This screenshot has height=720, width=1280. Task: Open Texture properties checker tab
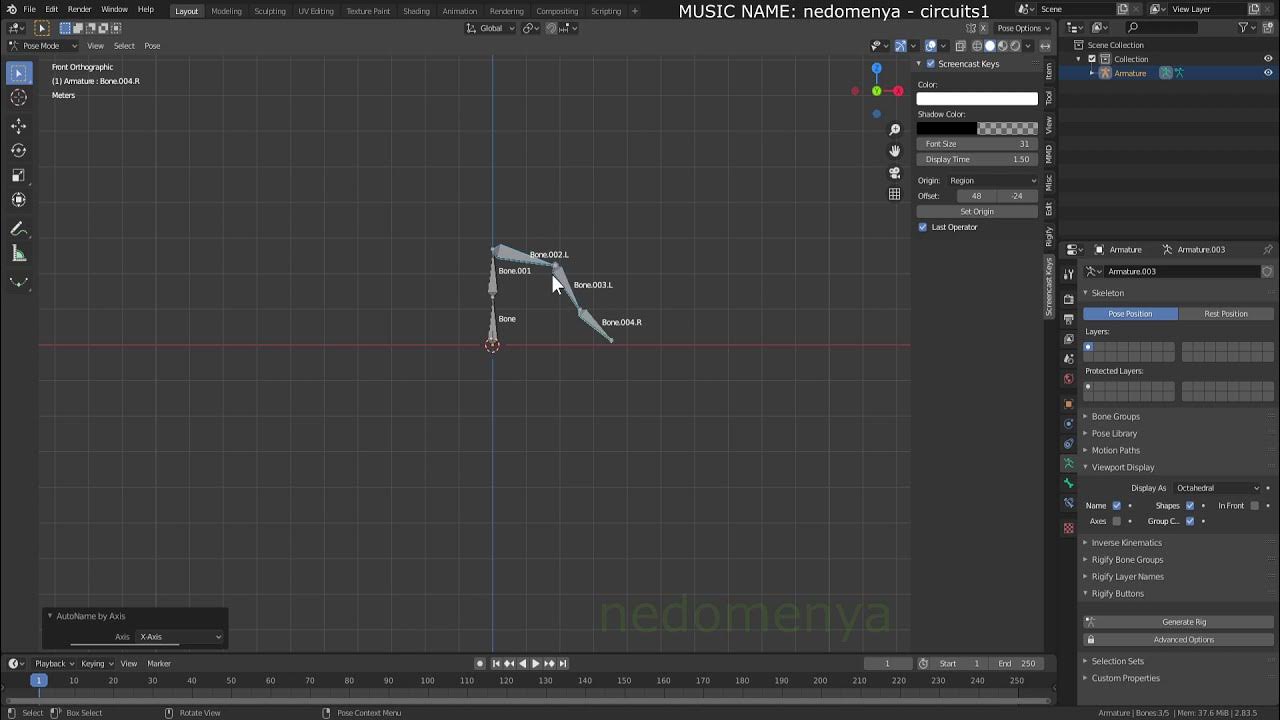pyautogui.click(x=1068, y=527)
